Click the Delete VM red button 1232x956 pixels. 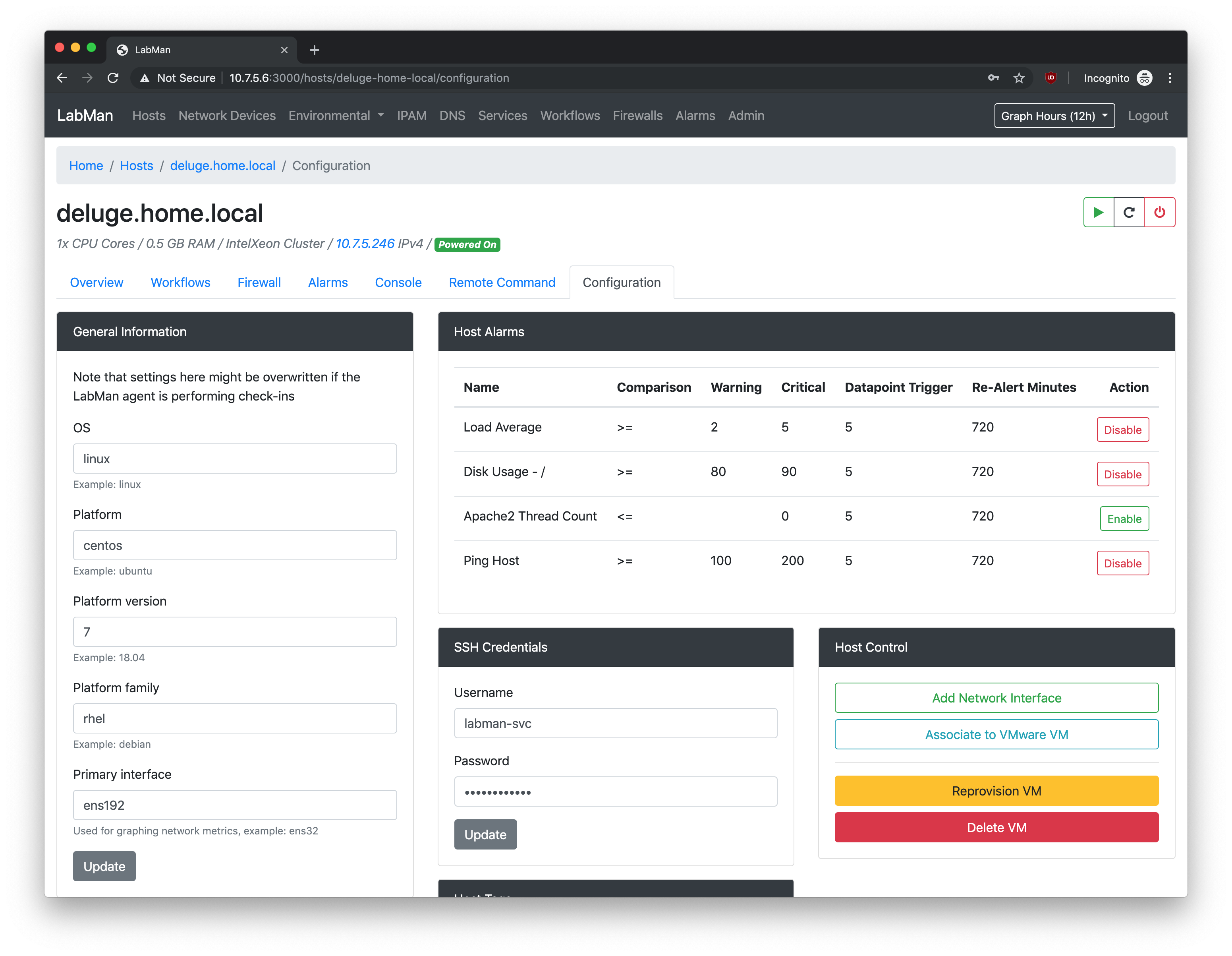tap(996, 827)
